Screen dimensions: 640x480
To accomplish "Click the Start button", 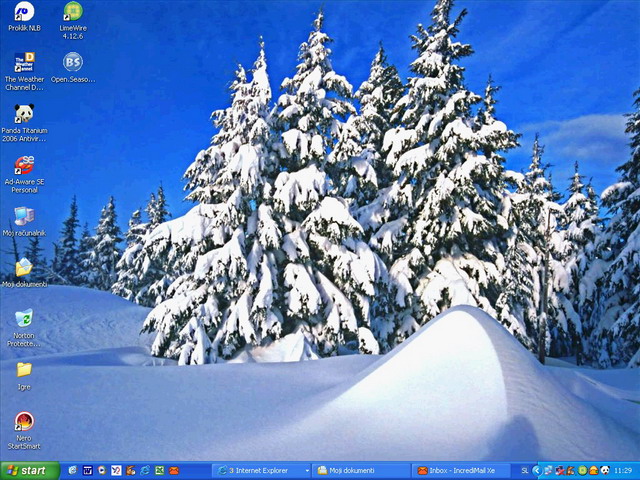I will click(28, 470).
